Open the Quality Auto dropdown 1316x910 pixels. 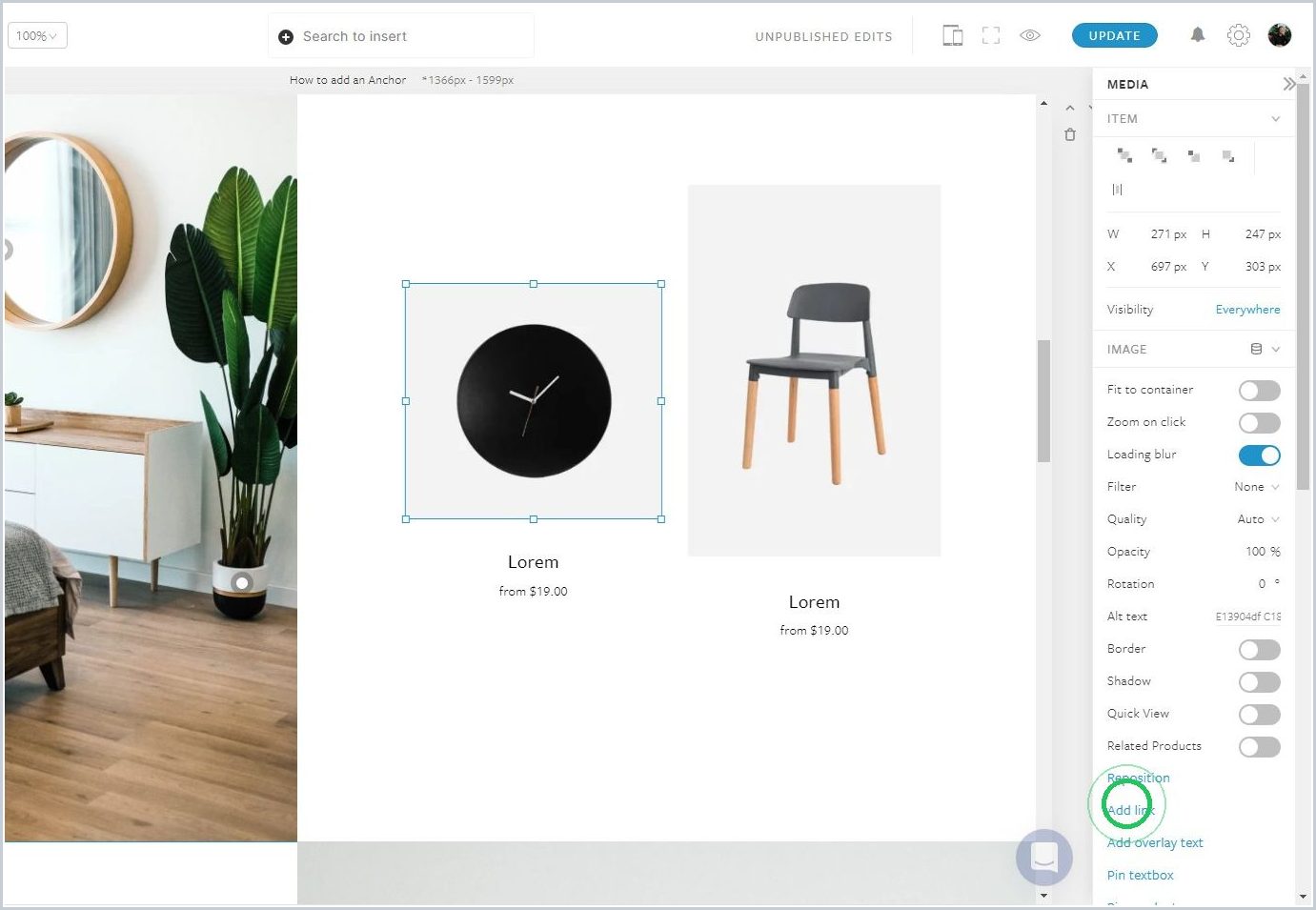pos(1258,519)
